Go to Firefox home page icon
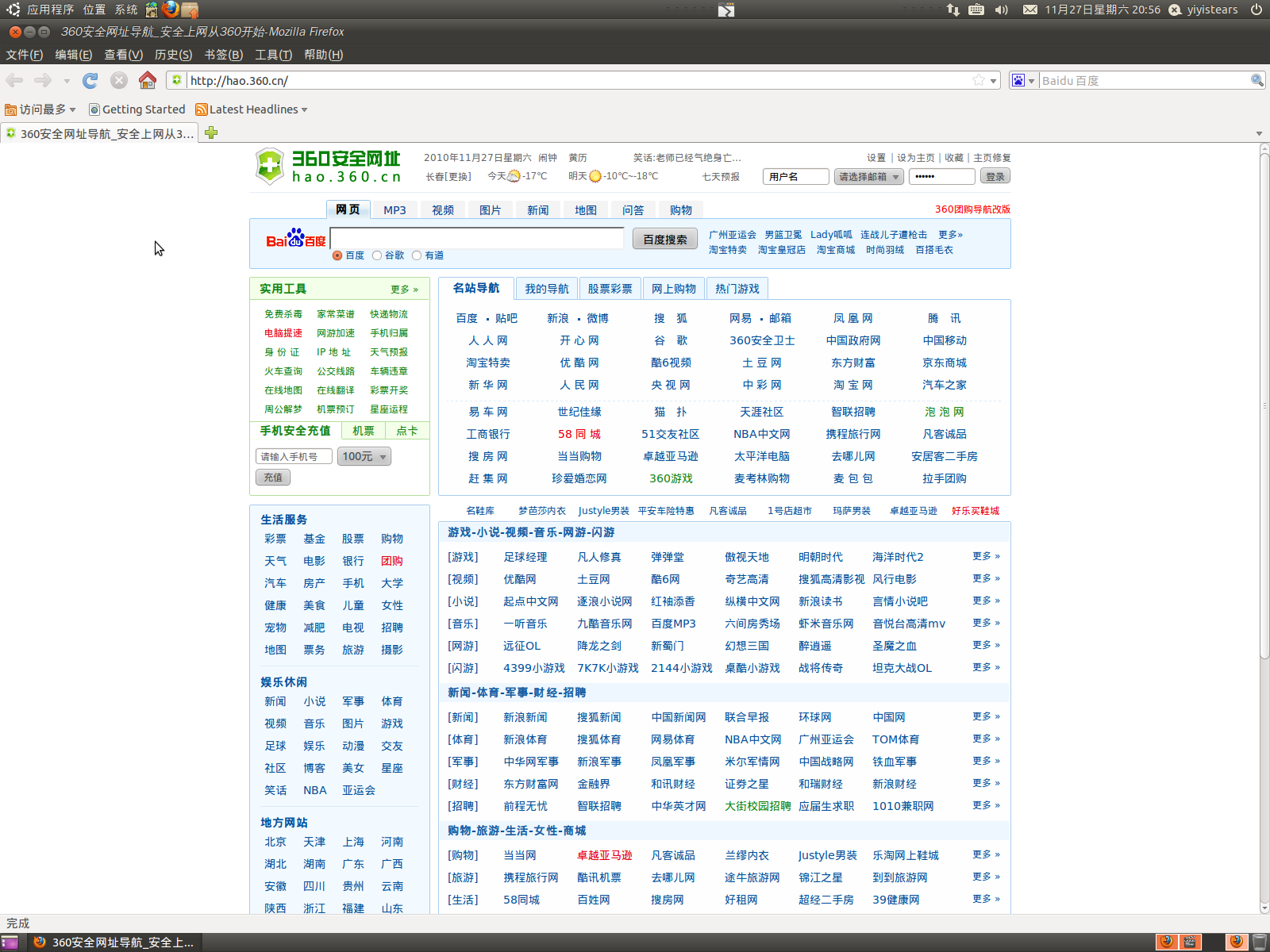 [148, 80]
